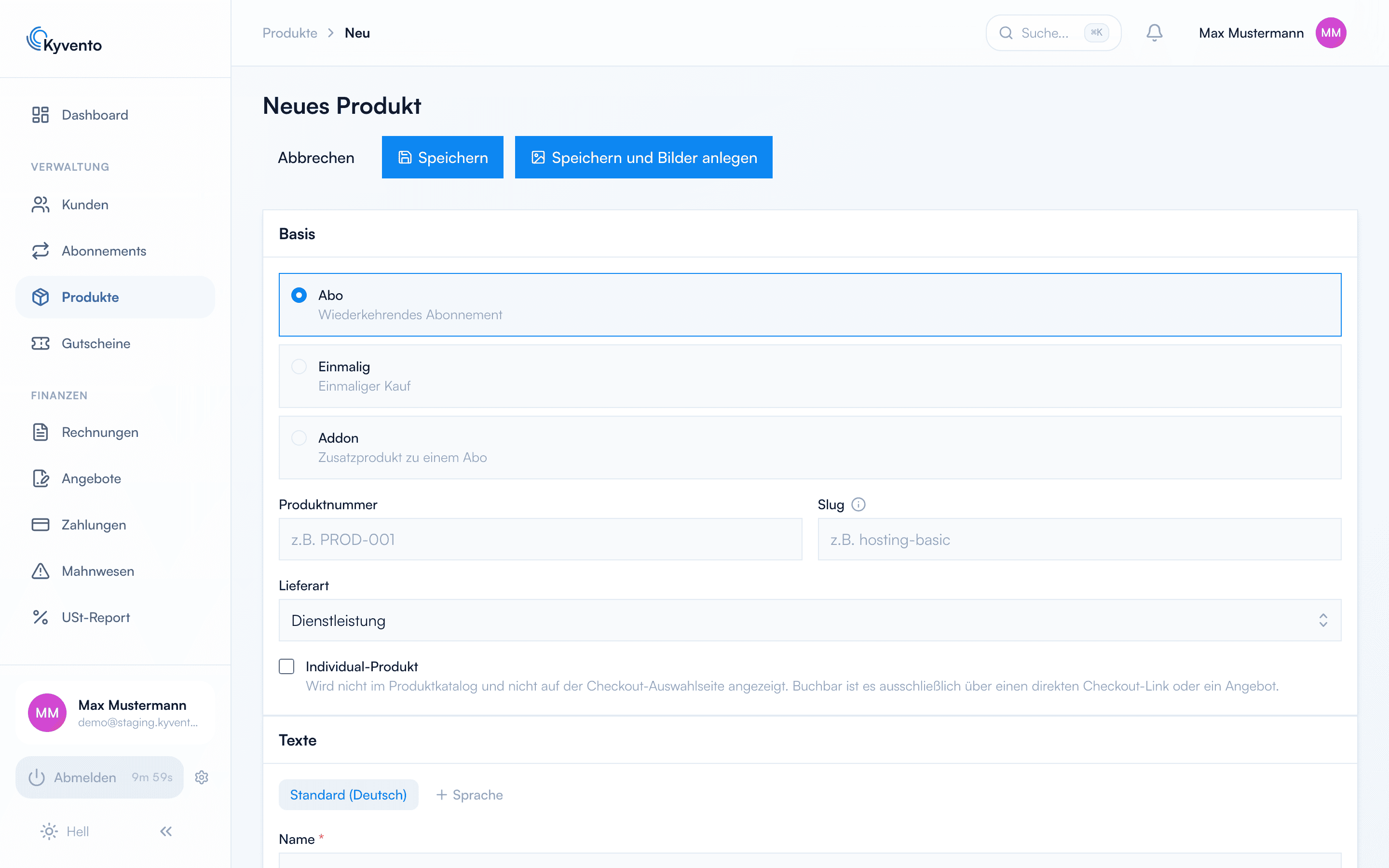Select Produkte in the sidebar

115,297
